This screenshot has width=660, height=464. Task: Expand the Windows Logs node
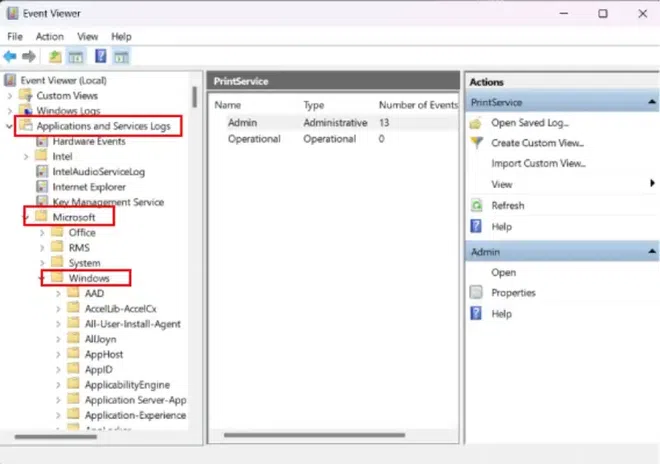coord(10,111)
